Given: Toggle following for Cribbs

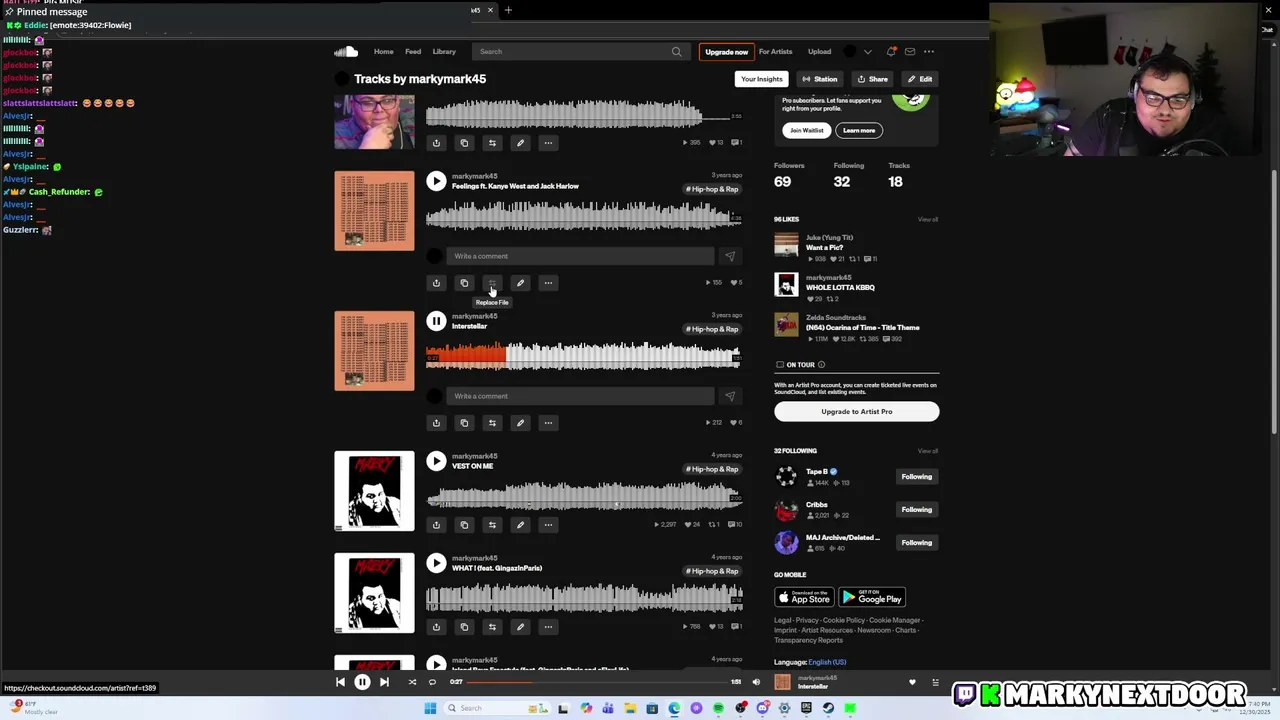Looking at the screenshot, I should click(x=916, y=510).
